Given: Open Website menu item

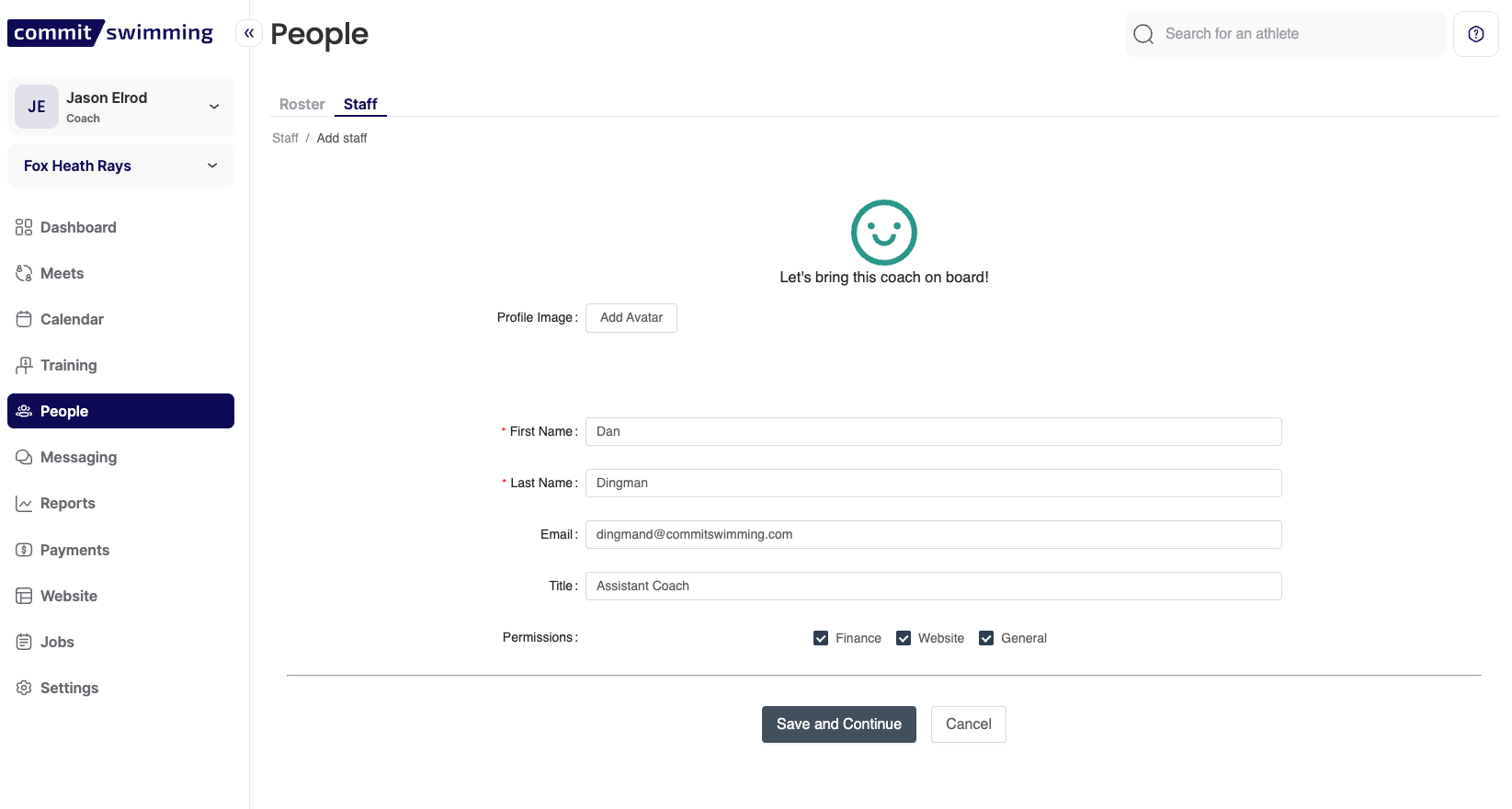Looking at the screenshot, I should click(120, 596).
